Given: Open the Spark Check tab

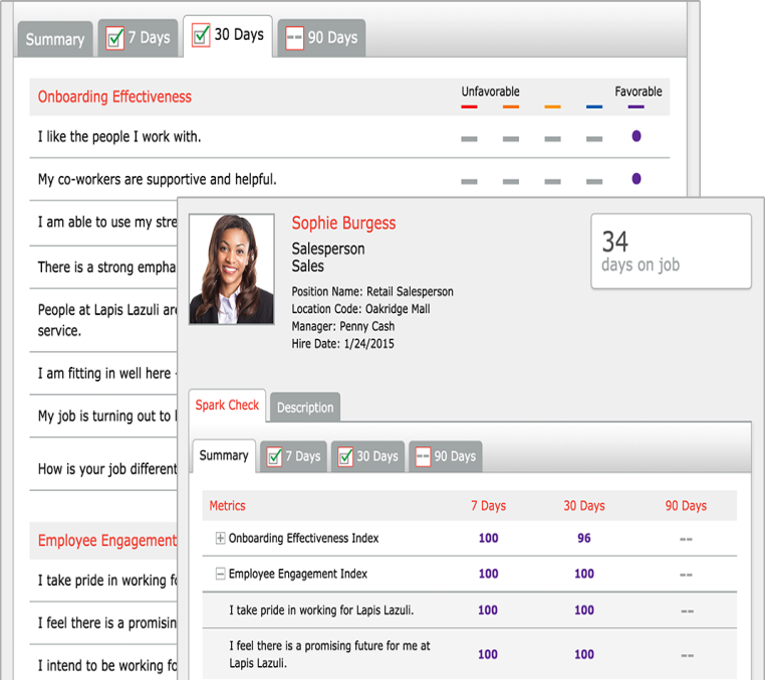Looking at the screenshot, I should coord(227,405).
